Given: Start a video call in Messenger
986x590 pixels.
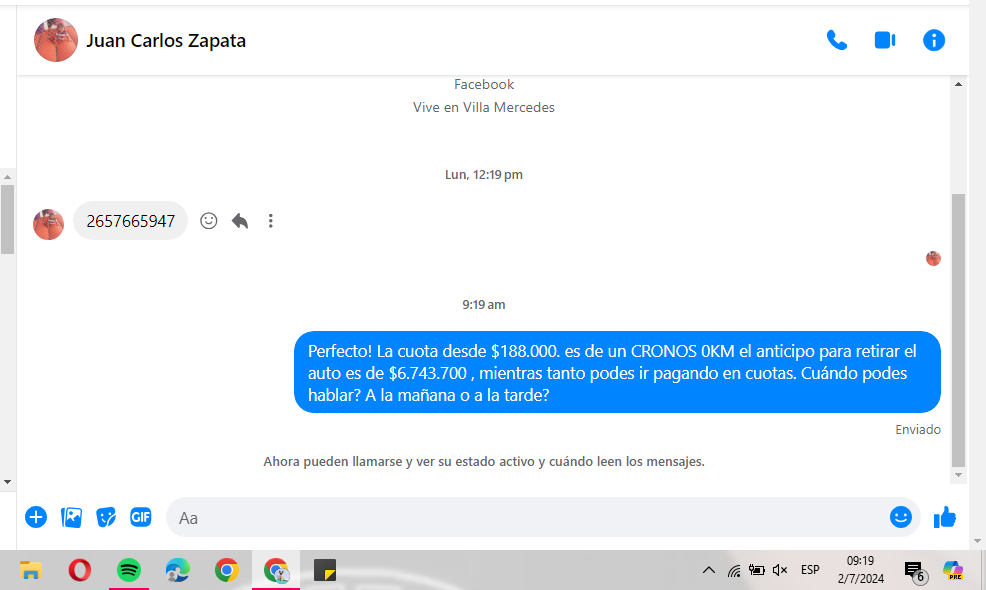Looking at the screenshot, I should (884, 40).
